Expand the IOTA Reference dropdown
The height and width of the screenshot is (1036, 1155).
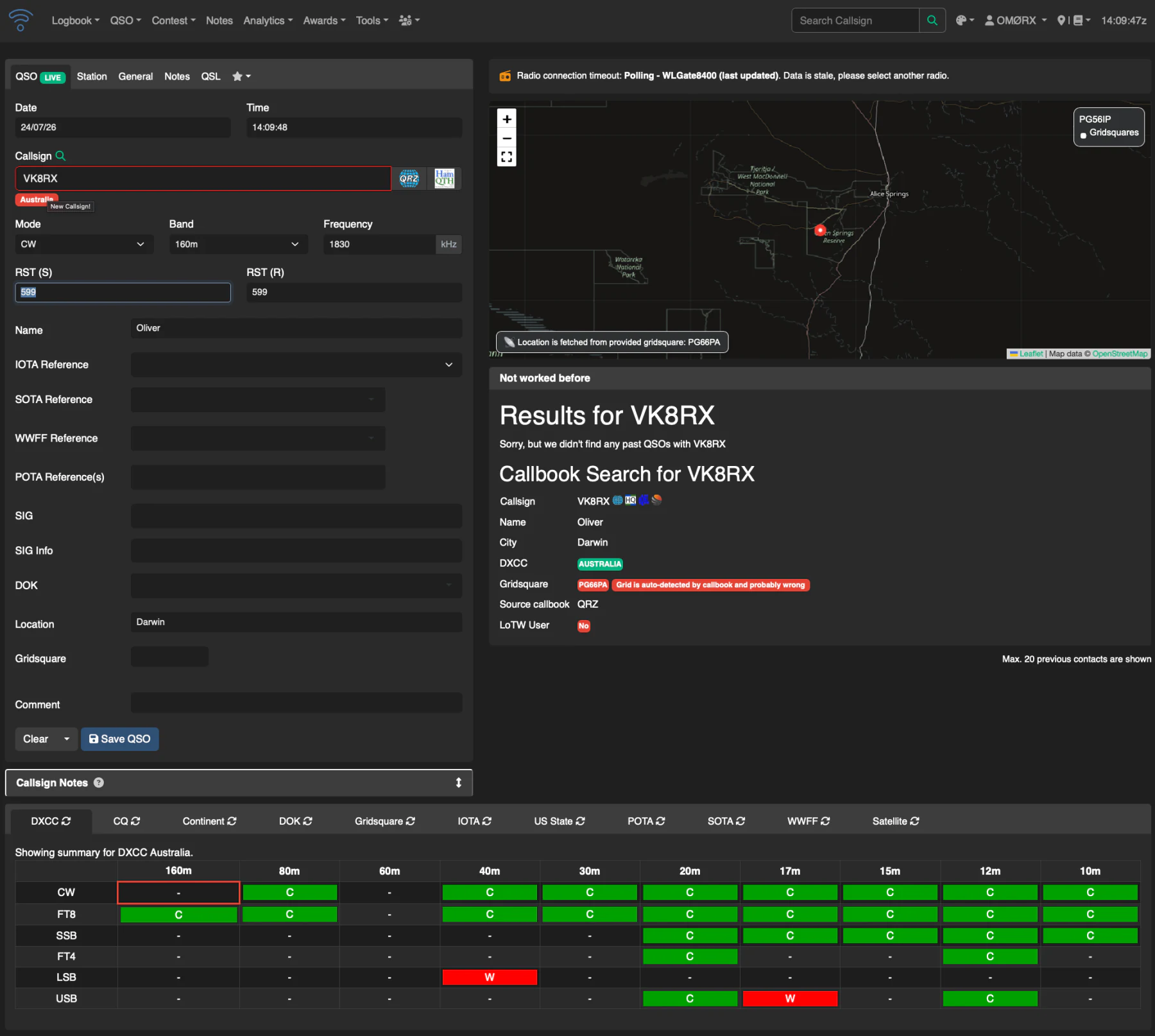click(x=296, y=365)
